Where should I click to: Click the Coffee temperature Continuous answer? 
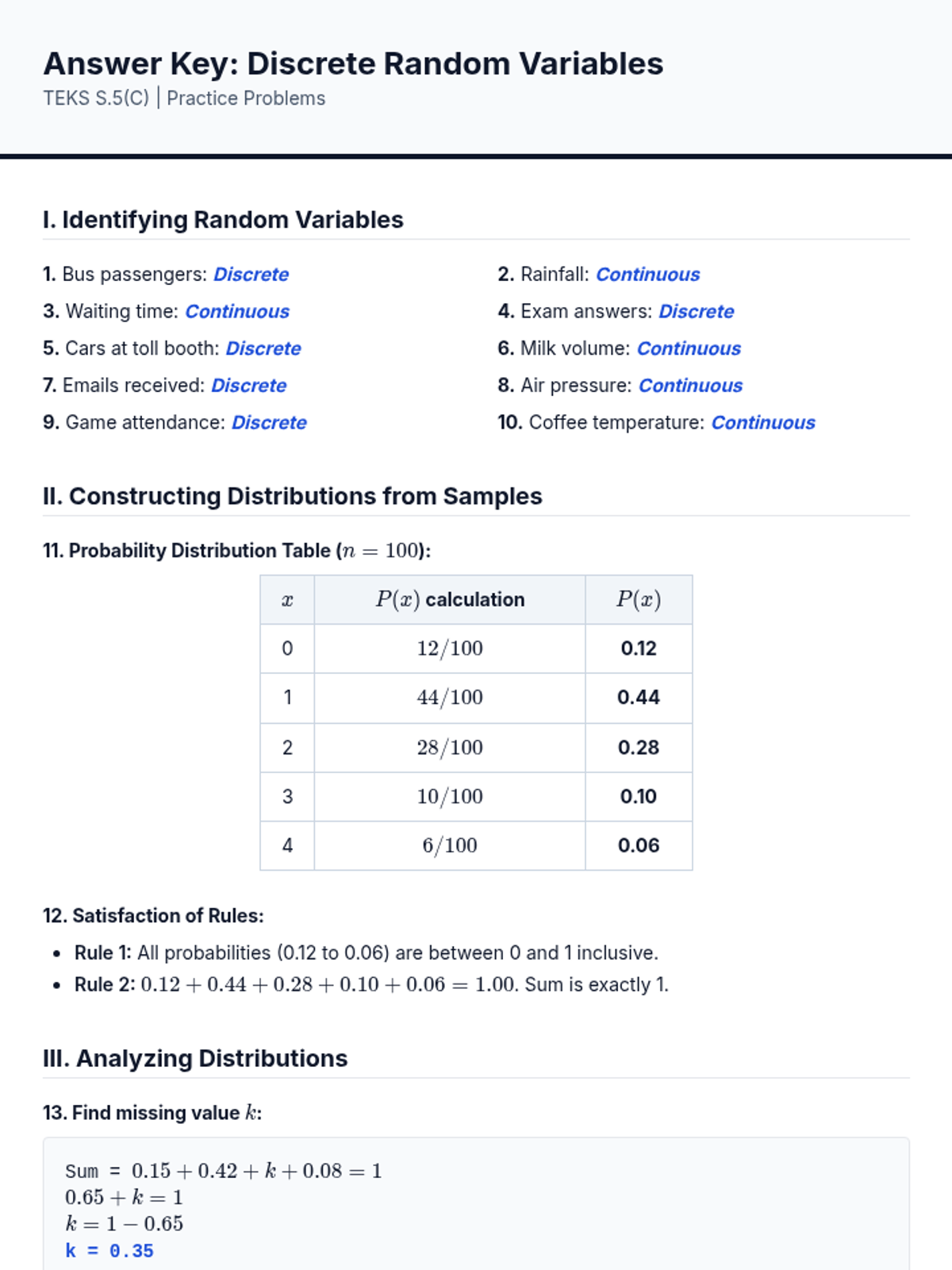tap(762, 422)
